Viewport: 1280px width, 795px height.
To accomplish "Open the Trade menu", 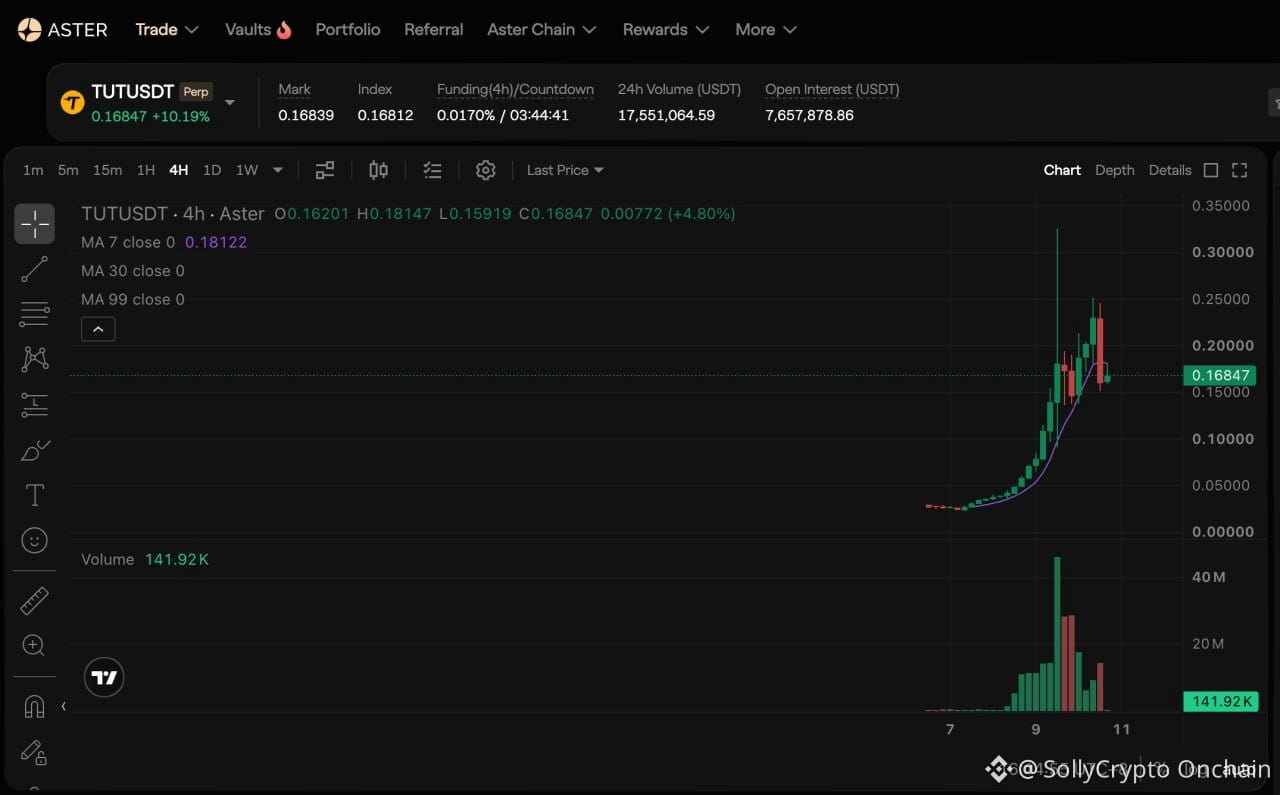I will 167,30.
